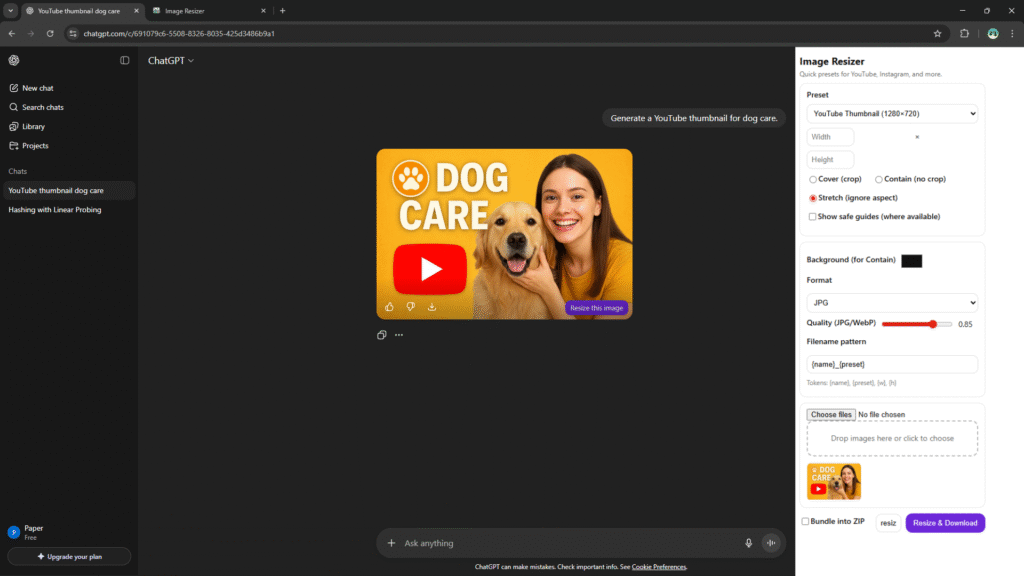Download the dog care thumbnail image
Viewport: 1024px width, 576px height.
(x=431, y=307)
